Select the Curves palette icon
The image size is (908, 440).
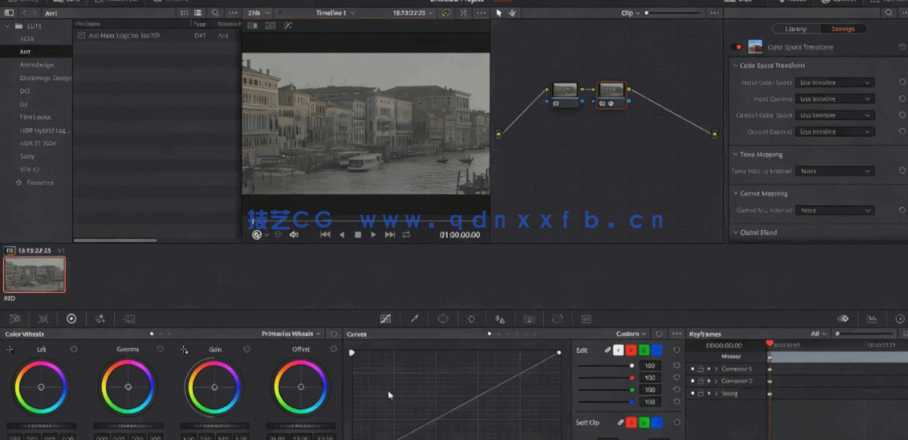(x=386, y=318)
